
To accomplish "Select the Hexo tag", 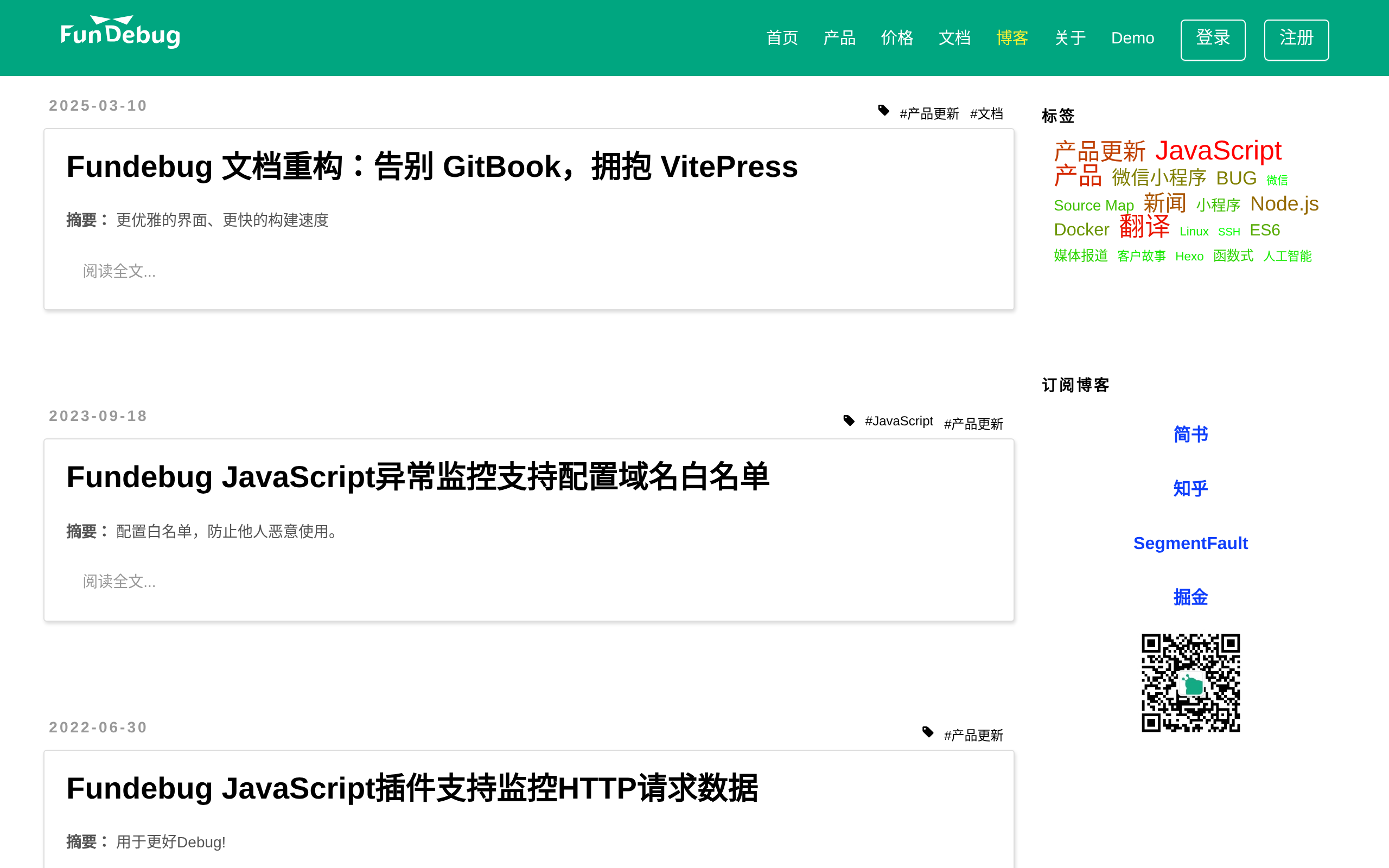I will [1189, 257].
